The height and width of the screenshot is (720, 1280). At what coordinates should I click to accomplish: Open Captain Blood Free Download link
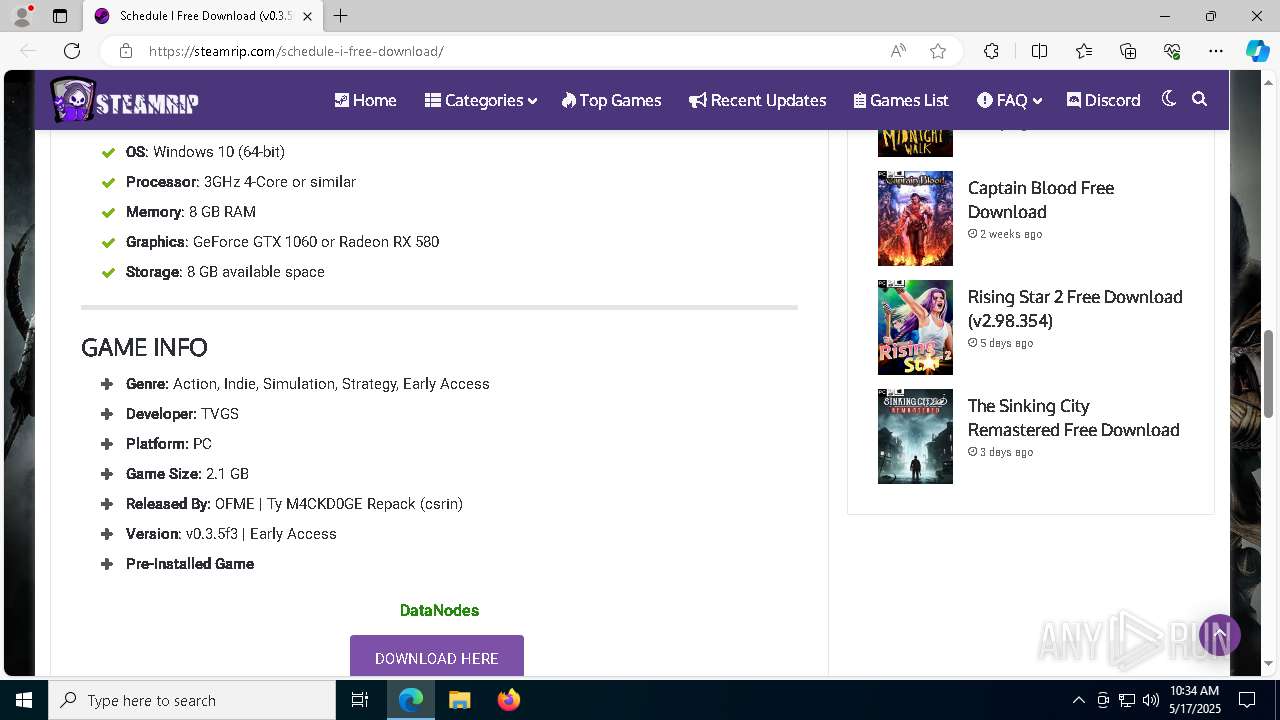coord(1040,200)
